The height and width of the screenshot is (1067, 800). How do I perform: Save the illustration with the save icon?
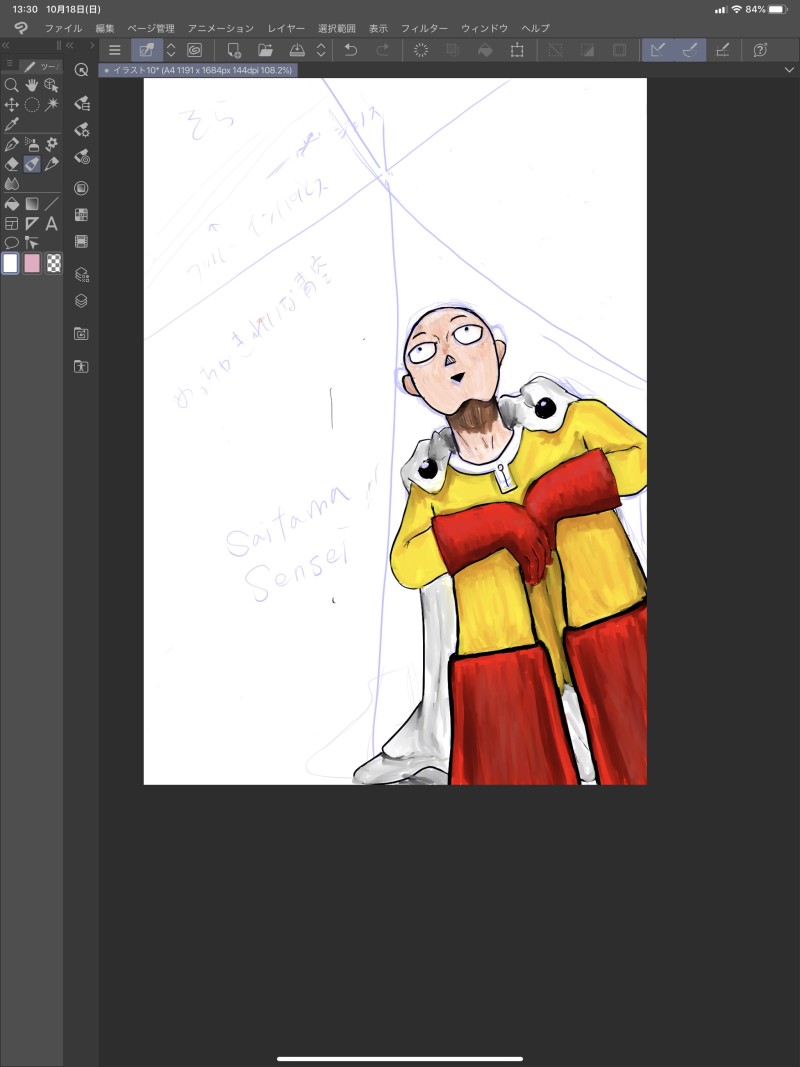[297, 50]
